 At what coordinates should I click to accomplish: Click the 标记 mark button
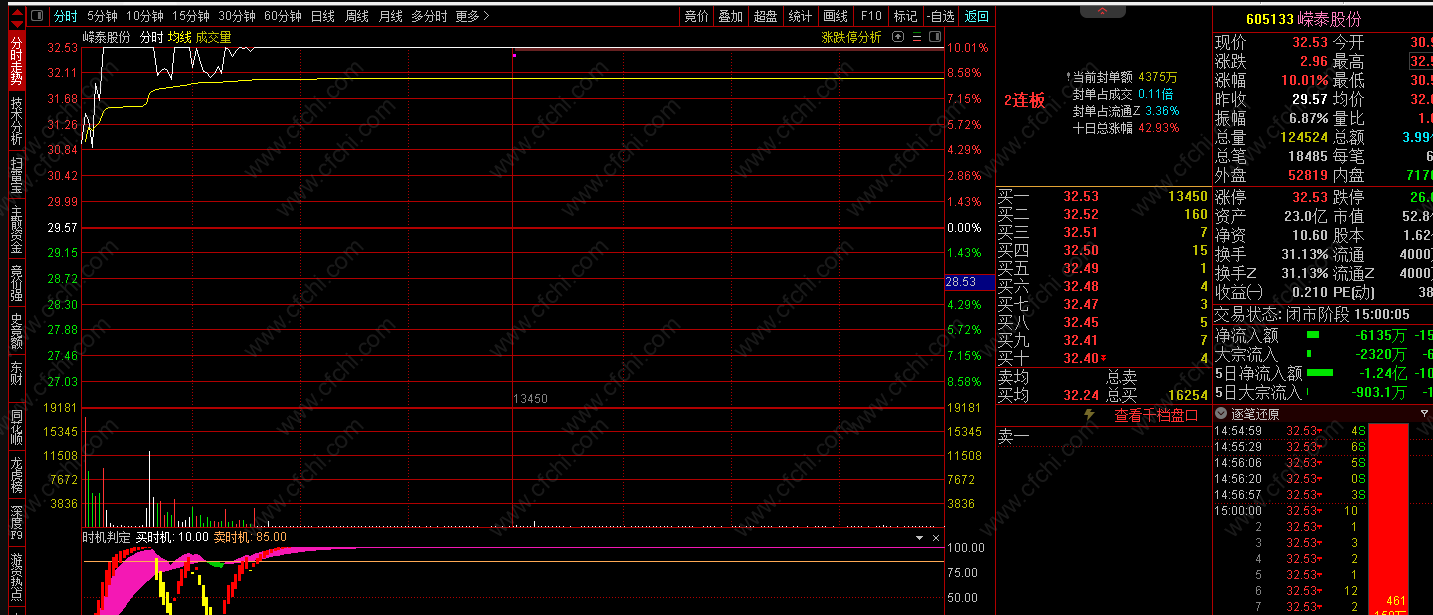pos(905,16)
